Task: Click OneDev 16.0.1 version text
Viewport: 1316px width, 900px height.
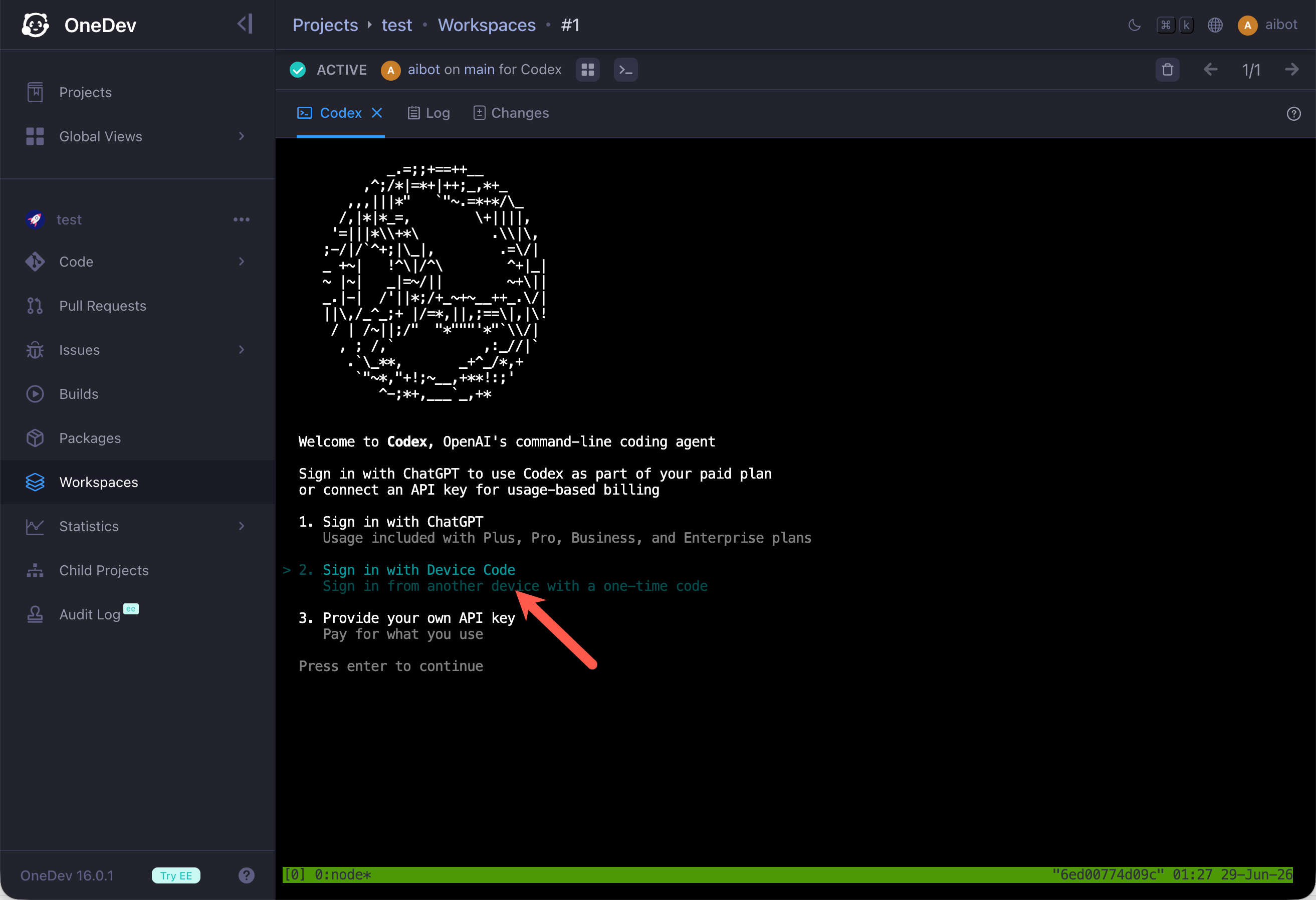Action: pos(67,875)
